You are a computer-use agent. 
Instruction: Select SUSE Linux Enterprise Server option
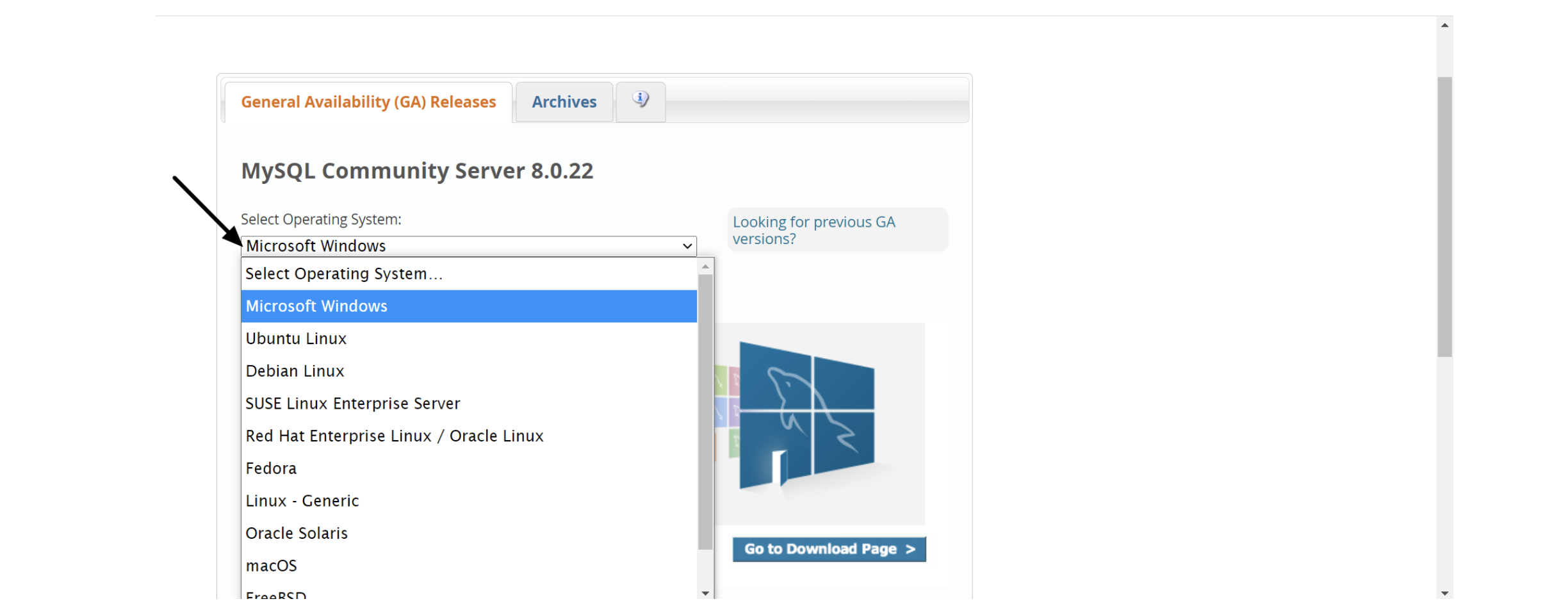(x=352, y=404)
